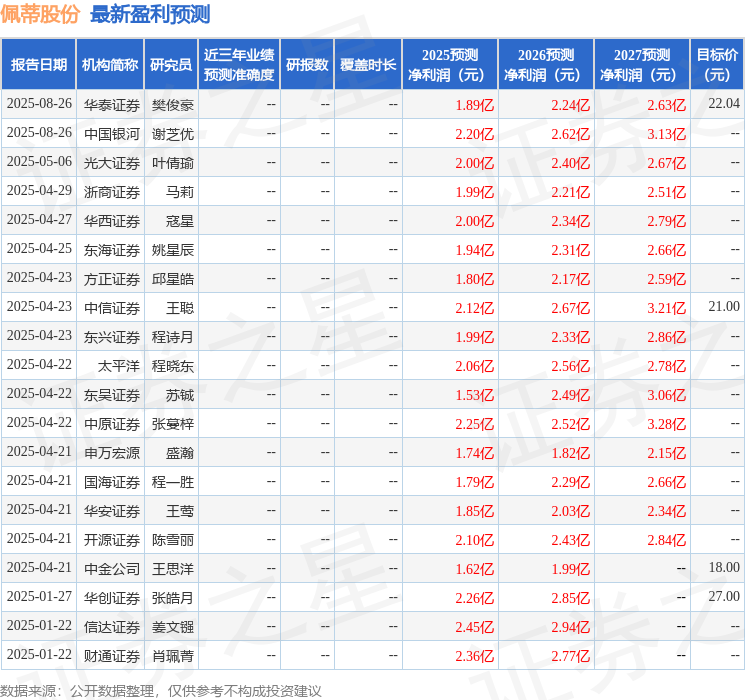Click target price 21.00
The width and height of the screenshot is (745, 700).
[724, 306]
